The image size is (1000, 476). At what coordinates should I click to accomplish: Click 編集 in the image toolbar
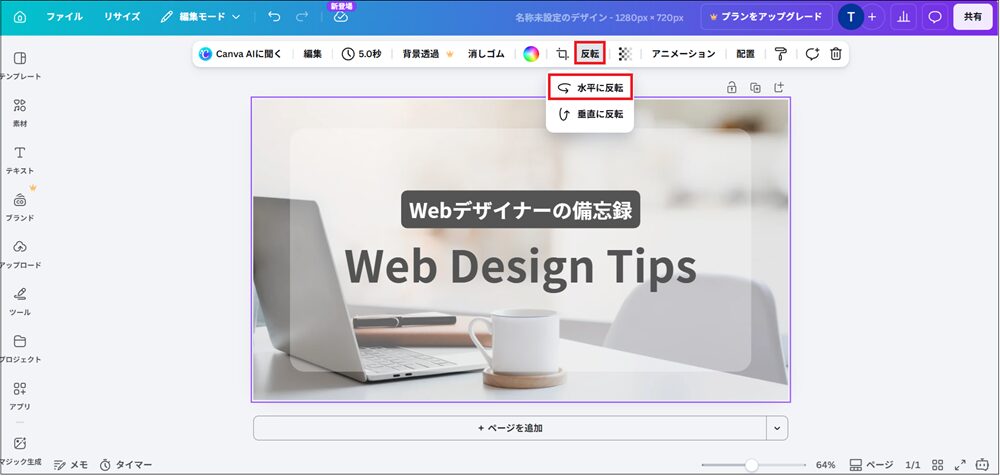(312, 54)
